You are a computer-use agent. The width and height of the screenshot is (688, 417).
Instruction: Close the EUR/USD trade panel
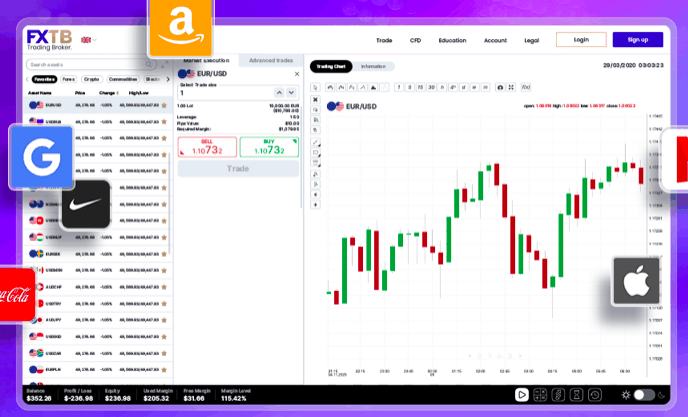click(297, 74)
